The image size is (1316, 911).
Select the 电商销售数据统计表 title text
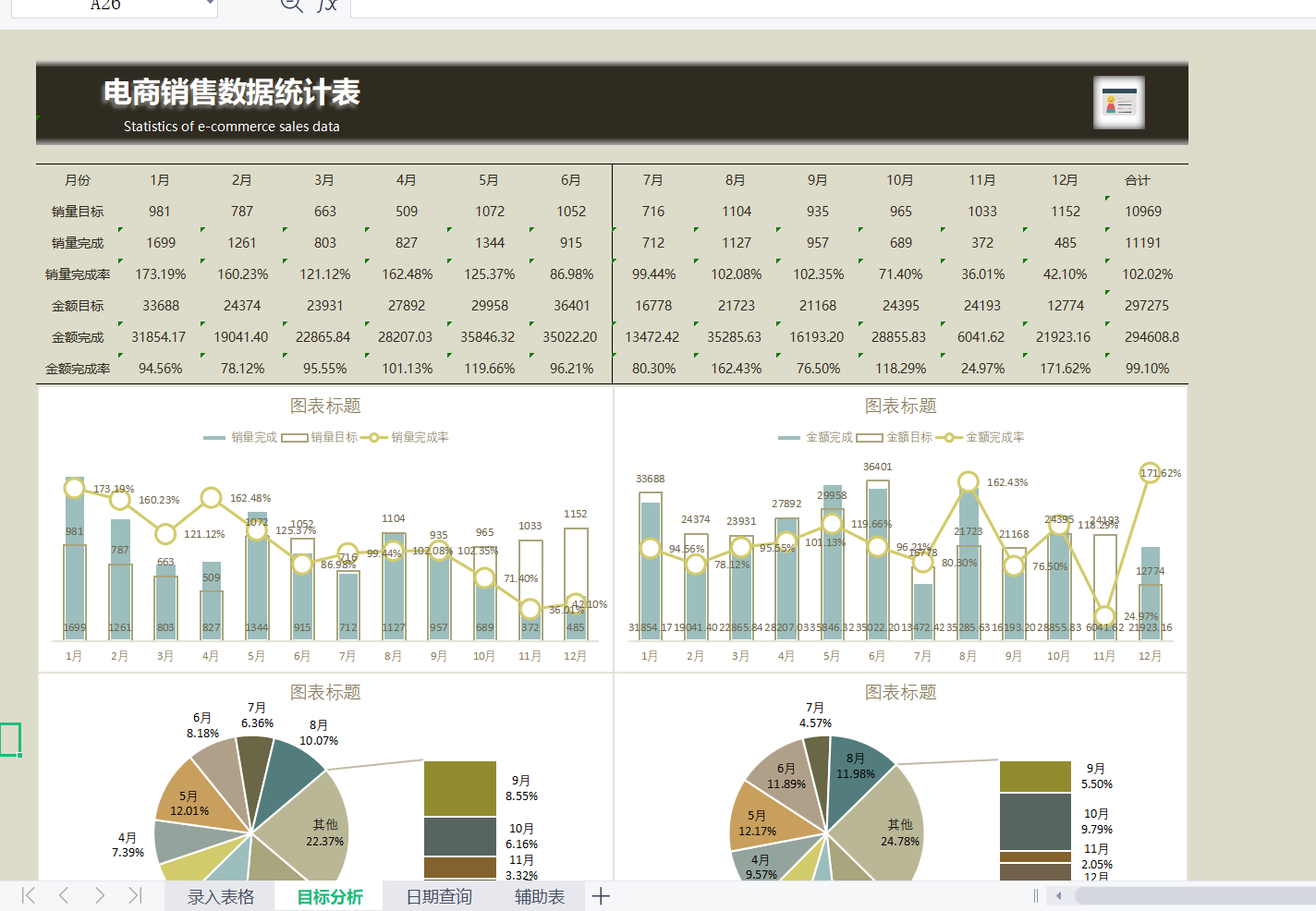click(x=231, y=92)
